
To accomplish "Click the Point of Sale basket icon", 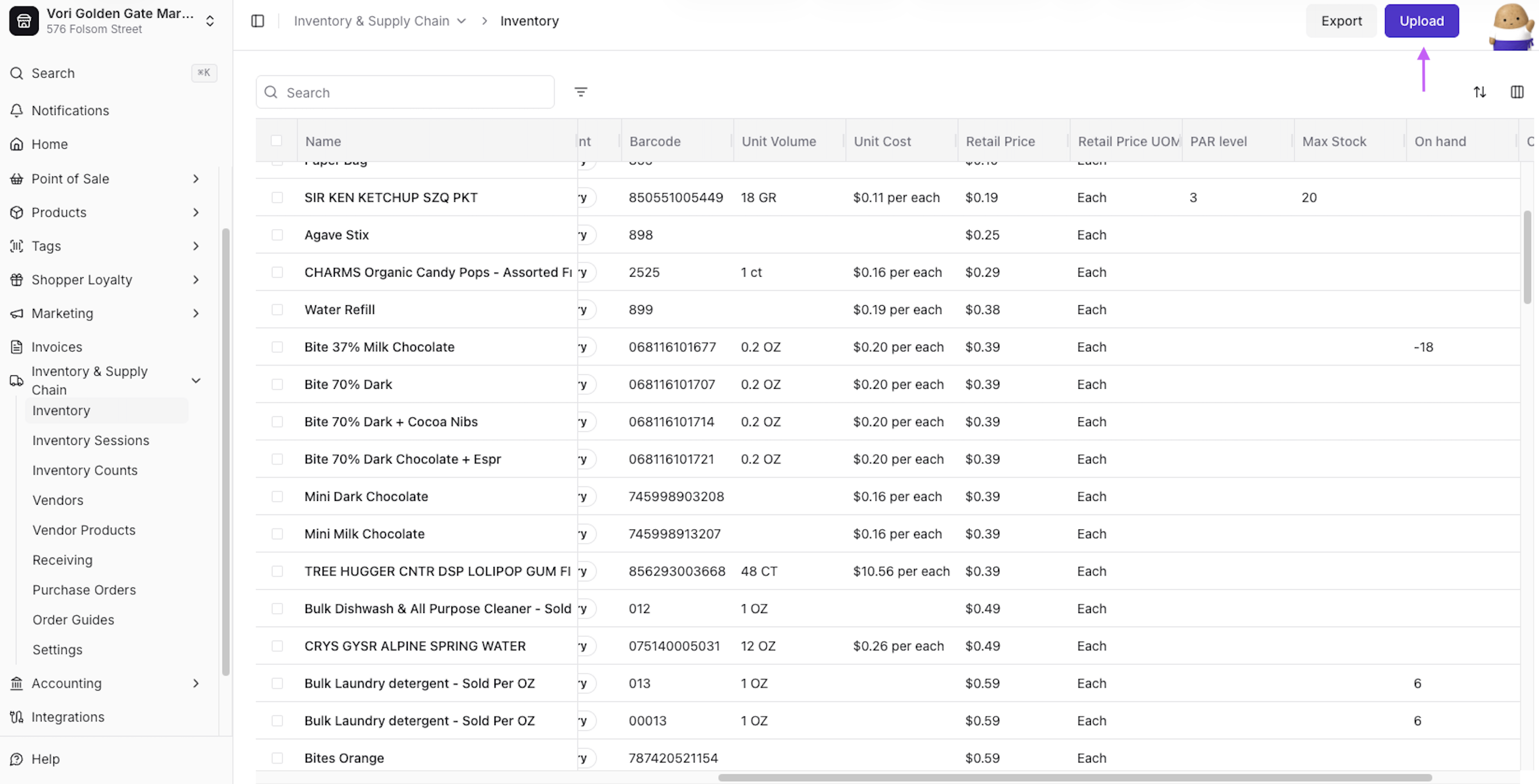I will (x=17, y=178).
